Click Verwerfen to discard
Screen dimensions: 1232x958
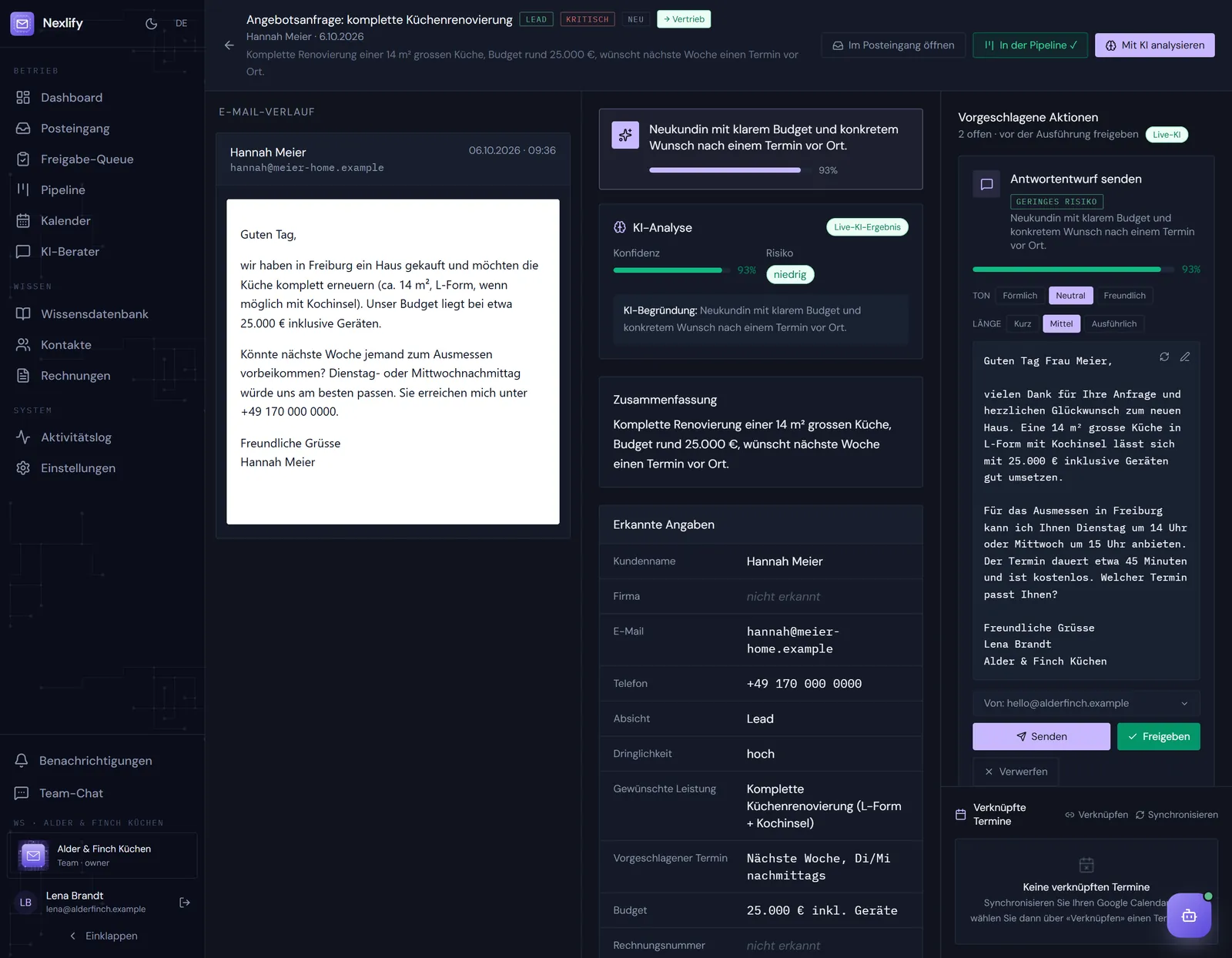(x=1016, y=772)
